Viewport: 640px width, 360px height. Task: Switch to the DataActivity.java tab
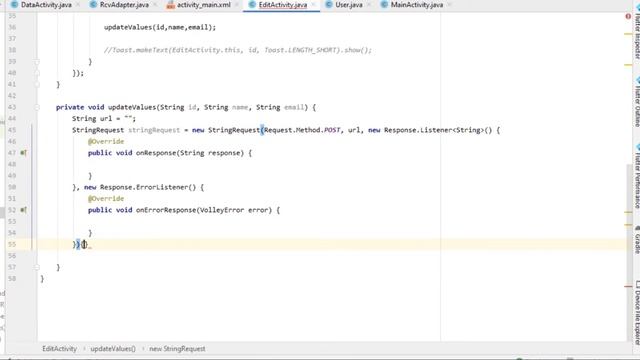46,5
